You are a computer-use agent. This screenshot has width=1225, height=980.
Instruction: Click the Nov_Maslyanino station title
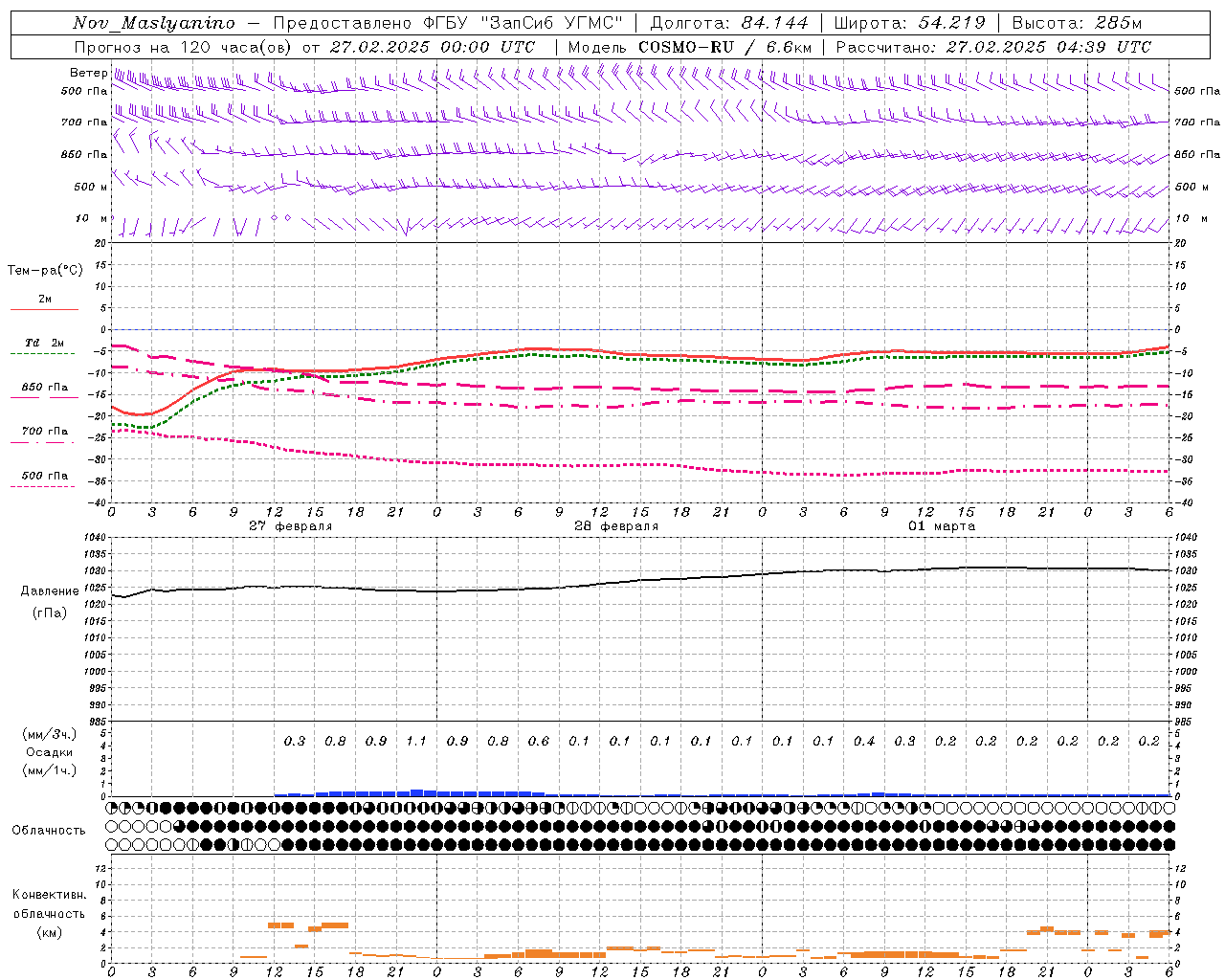pyautogui.click(x=153, y=24)
